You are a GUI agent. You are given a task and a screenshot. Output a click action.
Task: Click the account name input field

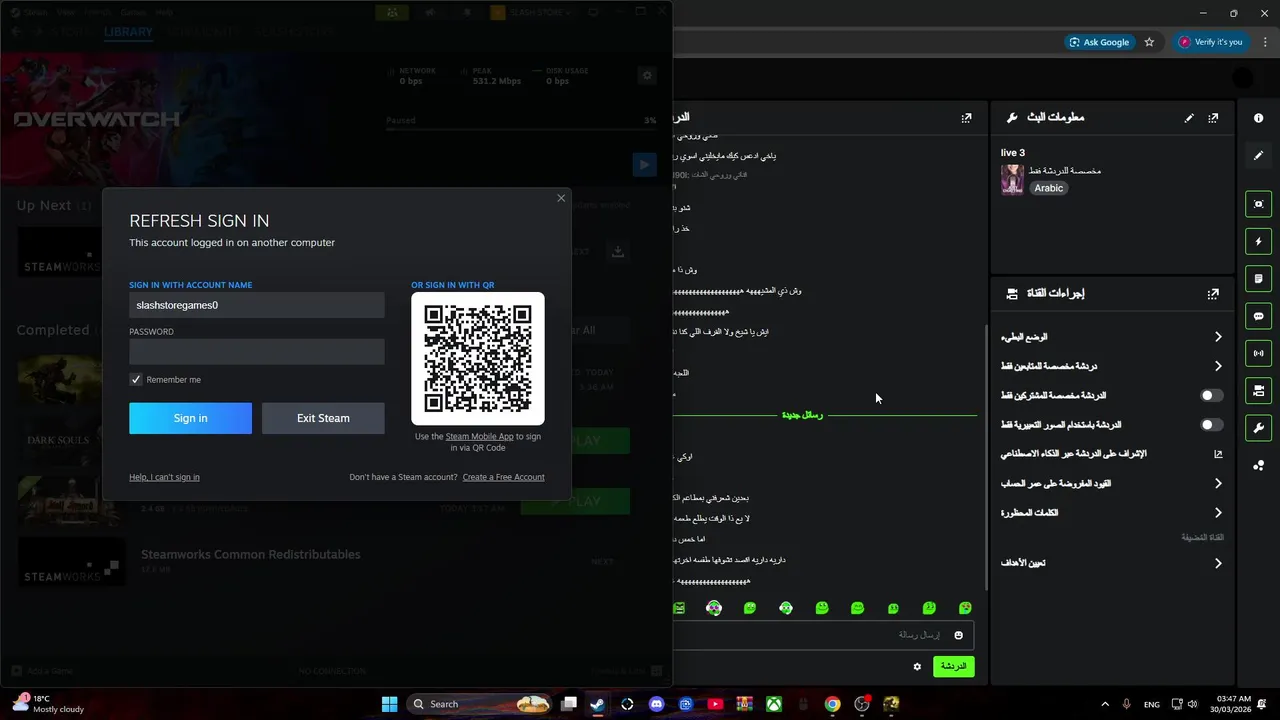[x=257, y=305]
